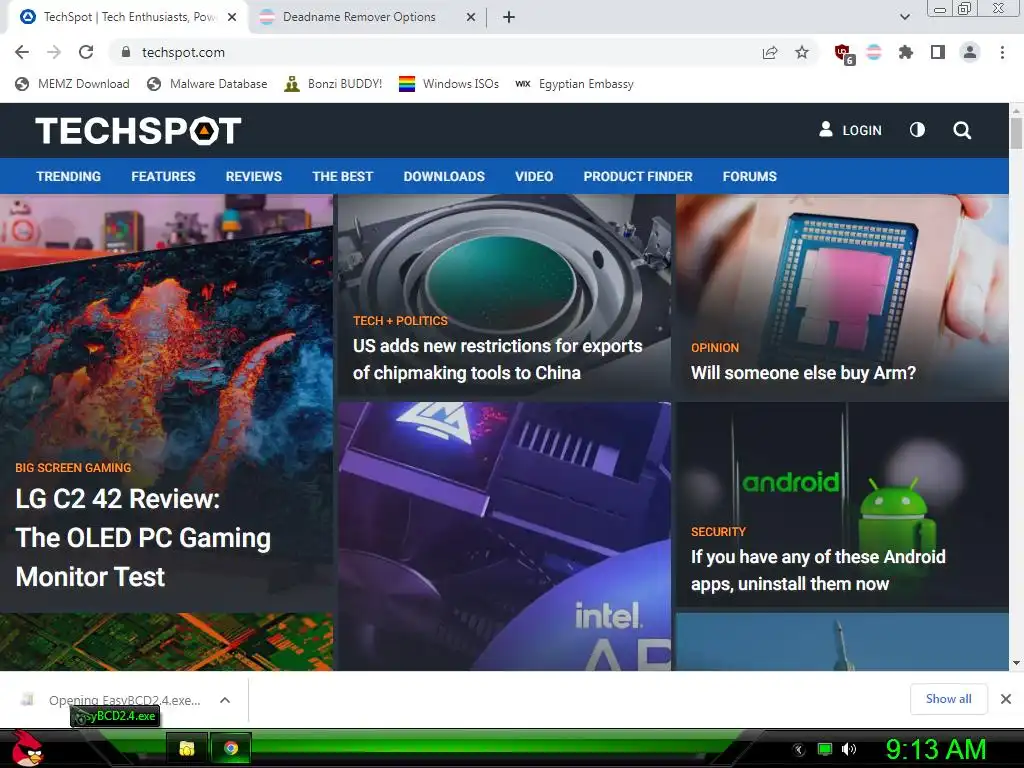Open the Egyptian Embassy bookmark
Screen dimensions: 1024x768
coord(574,84)
